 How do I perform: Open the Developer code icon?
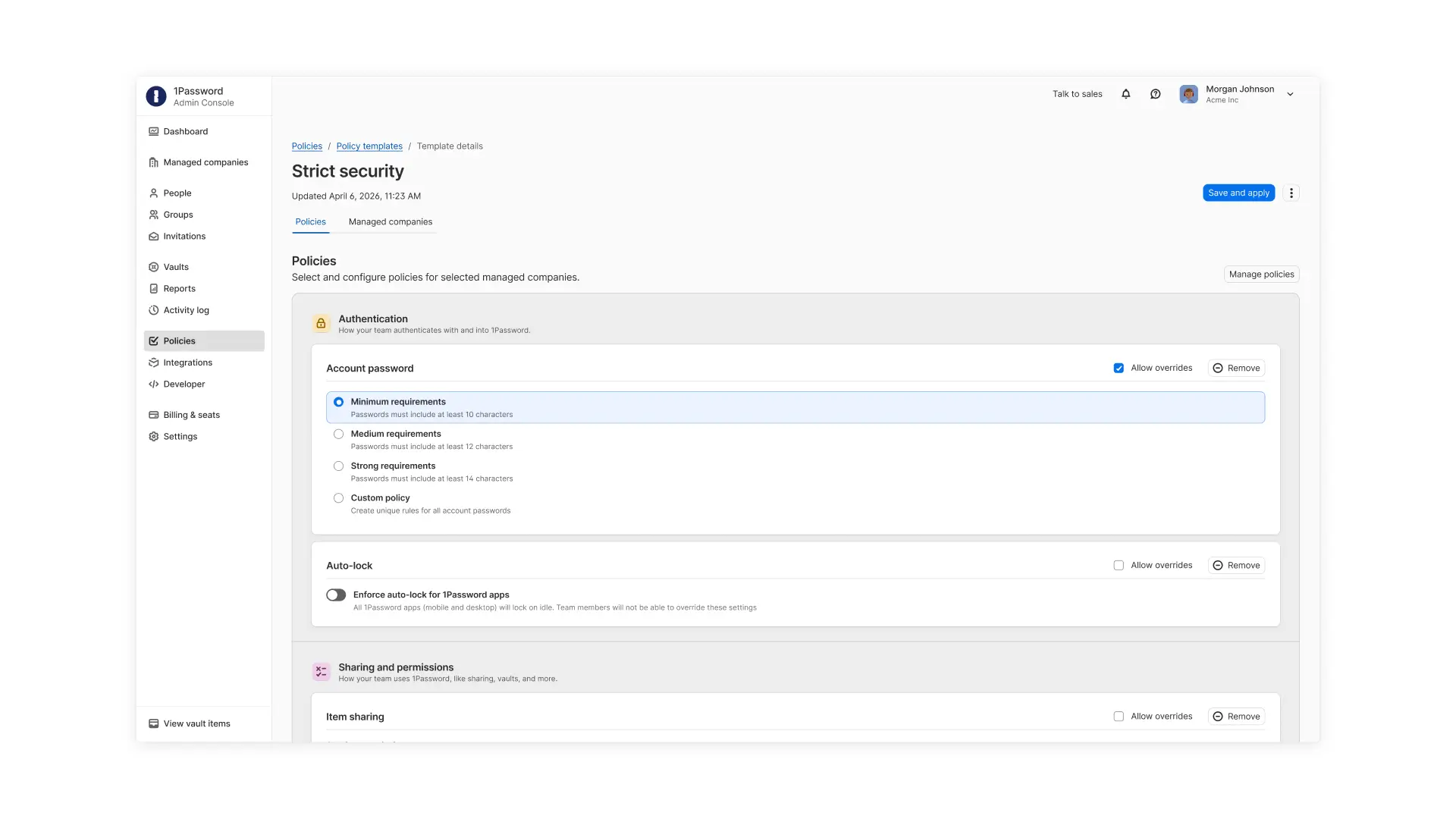coord(154,384)
